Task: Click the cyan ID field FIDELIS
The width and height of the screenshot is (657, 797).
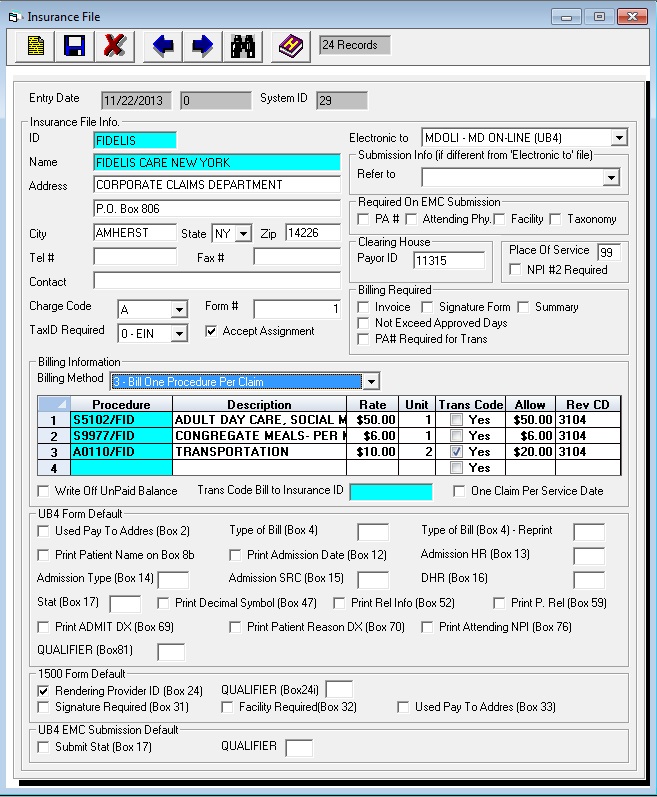Action: point(135,140)
